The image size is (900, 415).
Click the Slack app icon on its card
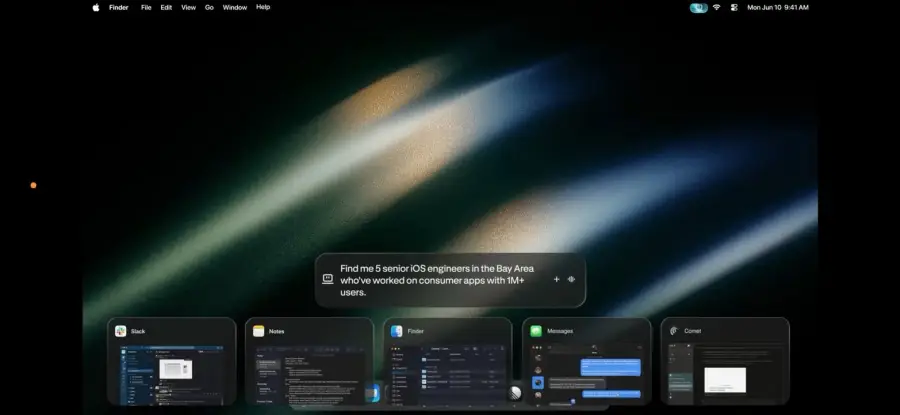coord(121,331)
